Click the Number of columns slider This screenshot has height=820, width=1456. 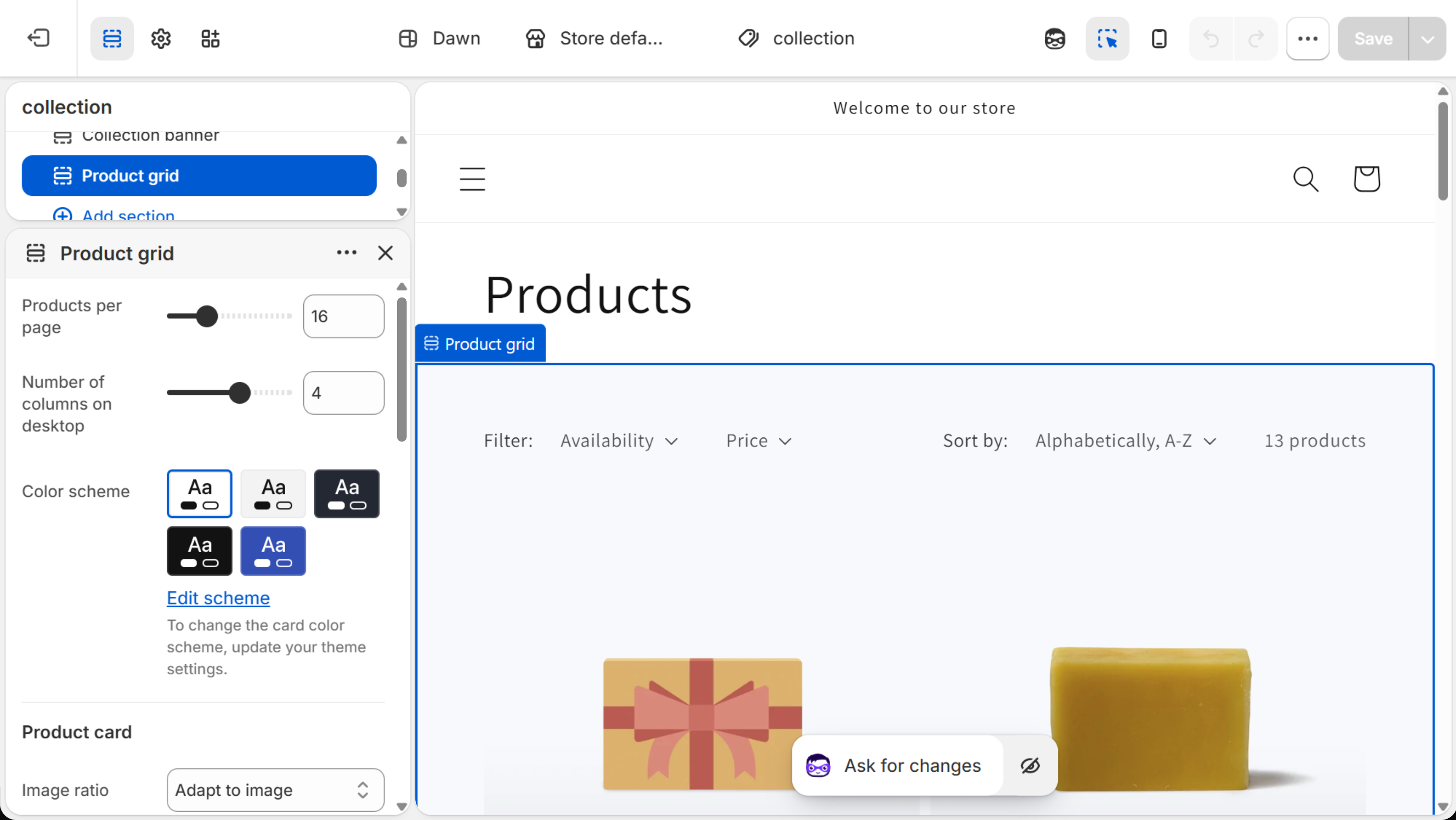230,393
